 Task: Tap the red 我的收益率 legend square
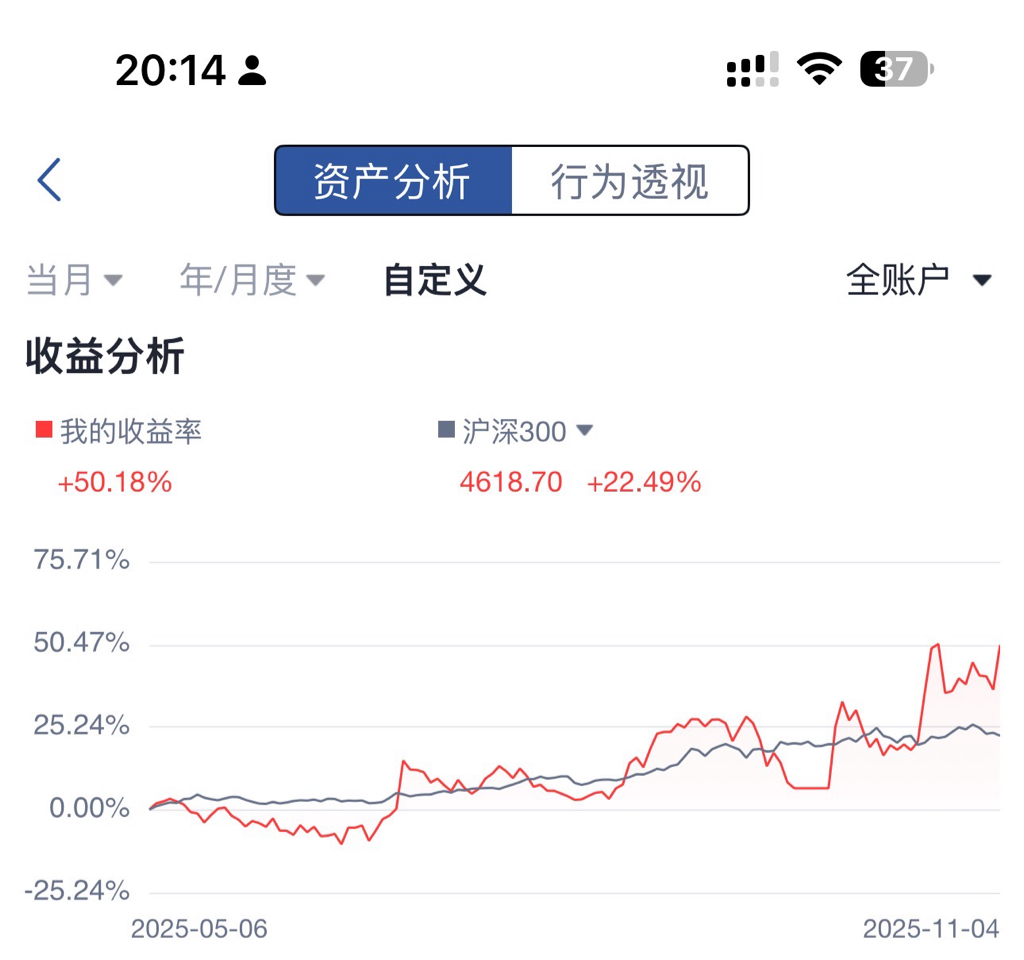click(43, 430)
